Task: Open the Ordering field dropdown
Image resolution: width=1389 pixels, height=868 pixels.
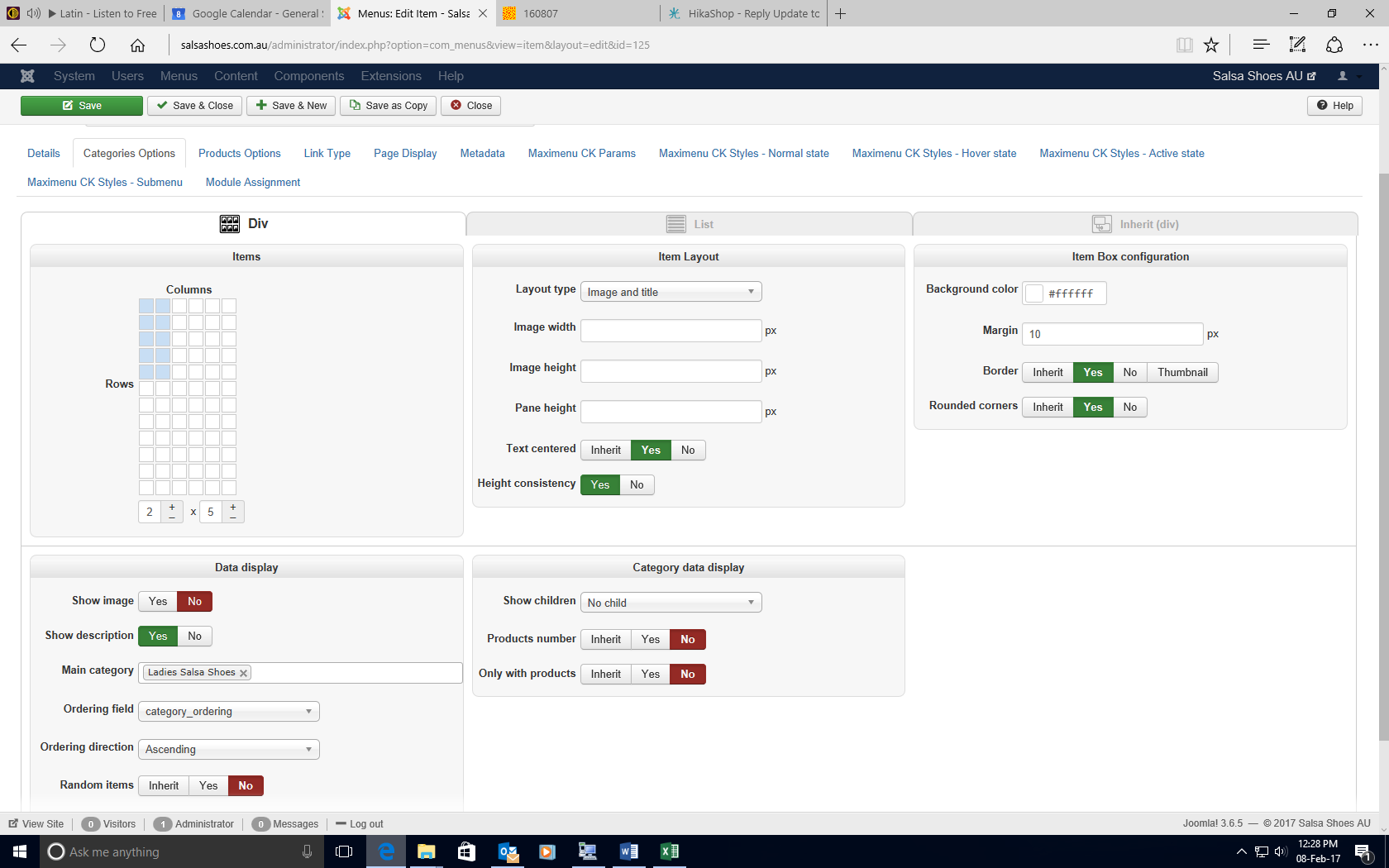Action: (x=229, y=711)
